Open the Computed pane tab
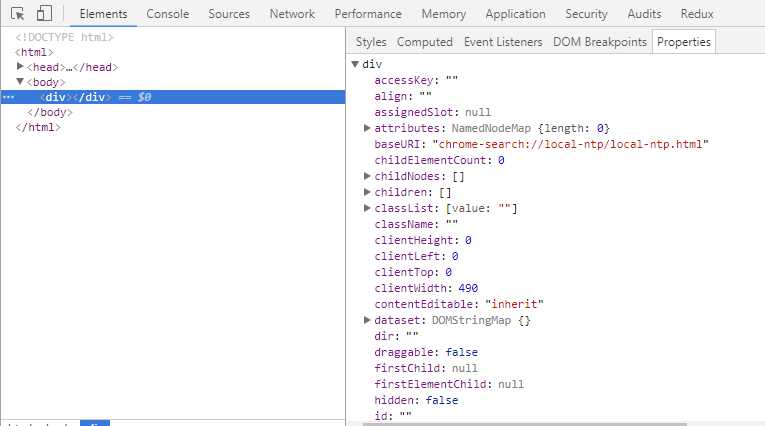Viewport: 765px width, 426px height. coord(424,42)
